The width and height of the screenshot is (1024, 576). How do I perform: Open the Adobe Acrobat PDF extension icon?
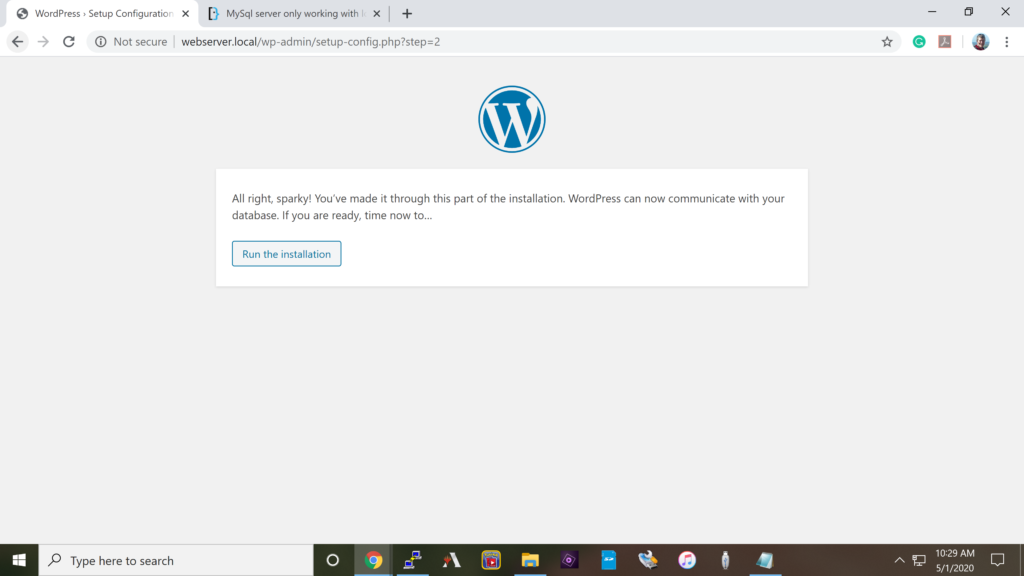[945, 42]
